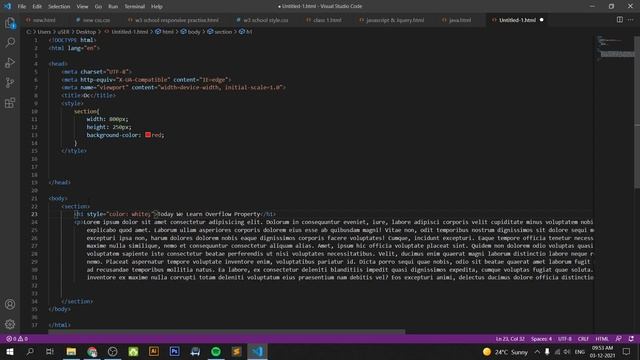Open the Help menu
Viewport: 640px width, 360px height.
157,7
